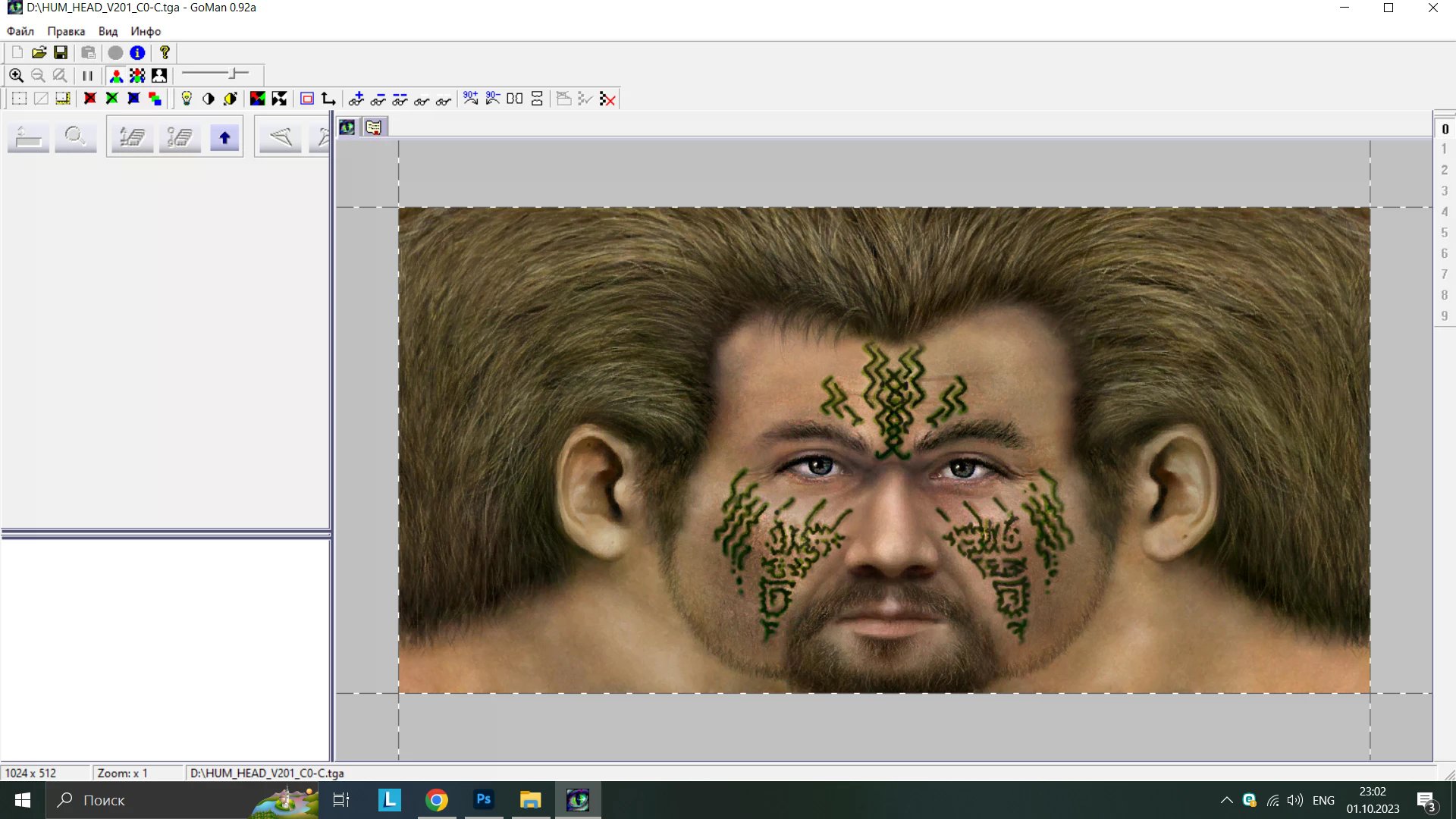
Task: Click the yellow question mark help icon
Action: [x=165, y=52]
